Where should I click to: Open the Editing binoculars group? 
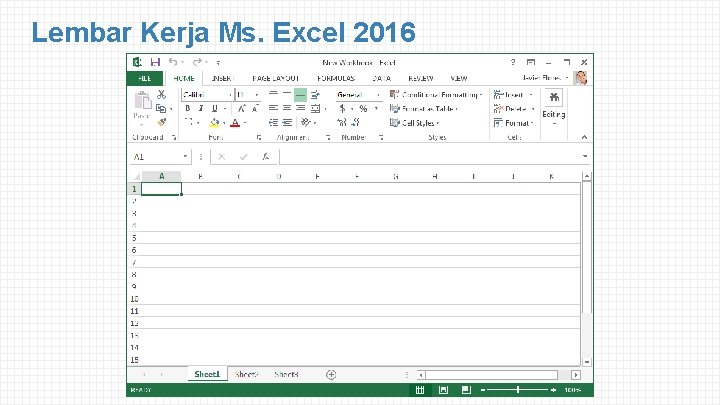pyautogui.click(x=554, y=108)
